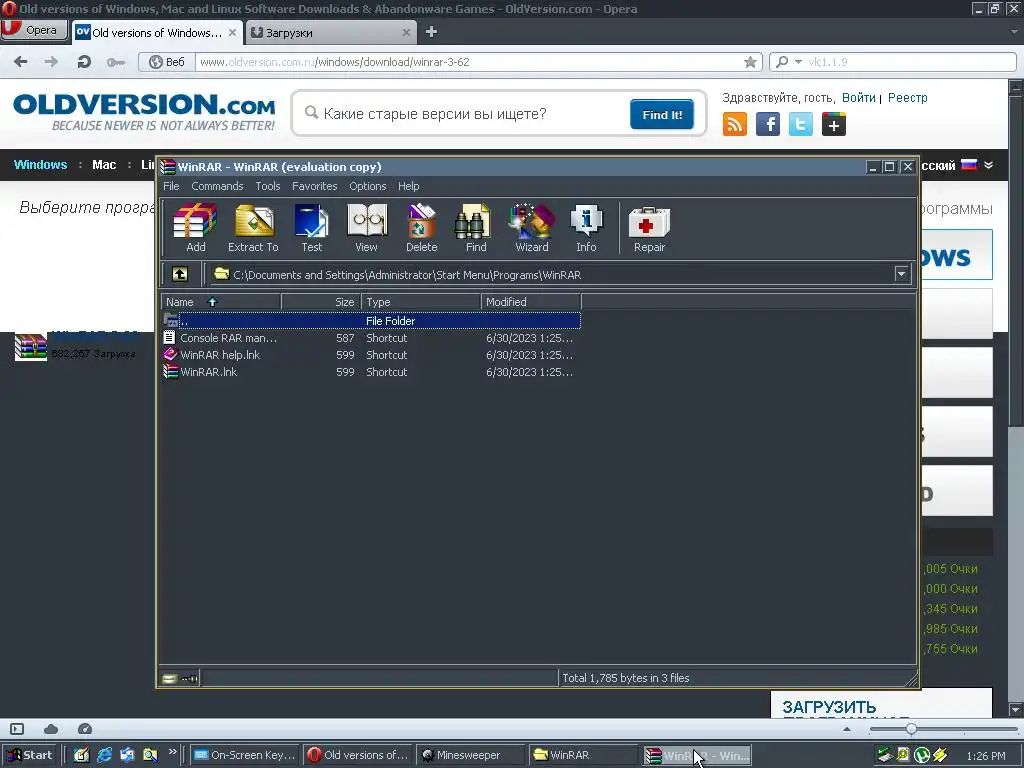The height and width of the screenshot is (768, 1024).
Task: Click the Info toolbar icon
Action: (x=586, y=227)
